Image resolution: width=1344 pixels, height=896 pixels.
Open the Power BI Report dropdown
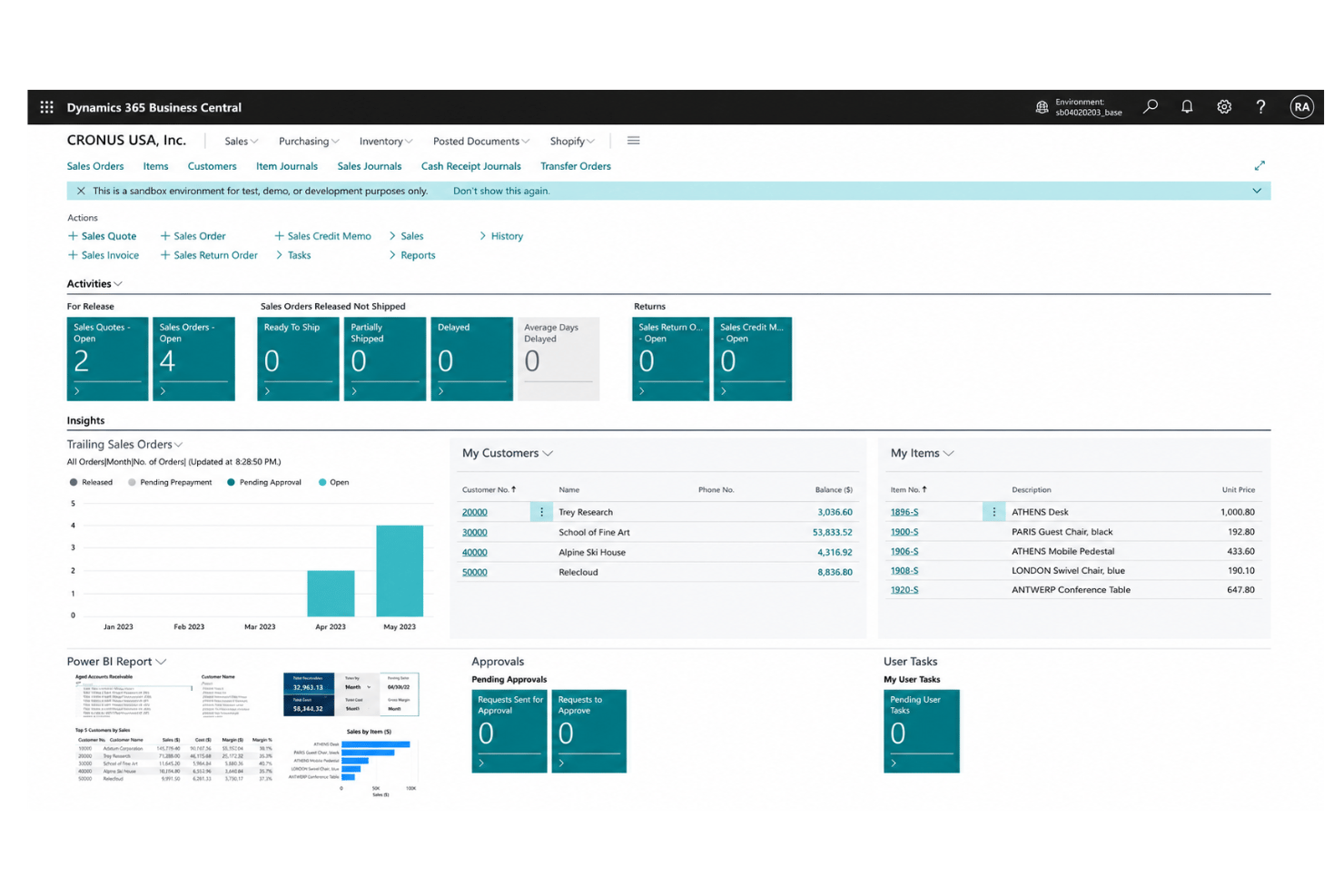coord(161,662)
